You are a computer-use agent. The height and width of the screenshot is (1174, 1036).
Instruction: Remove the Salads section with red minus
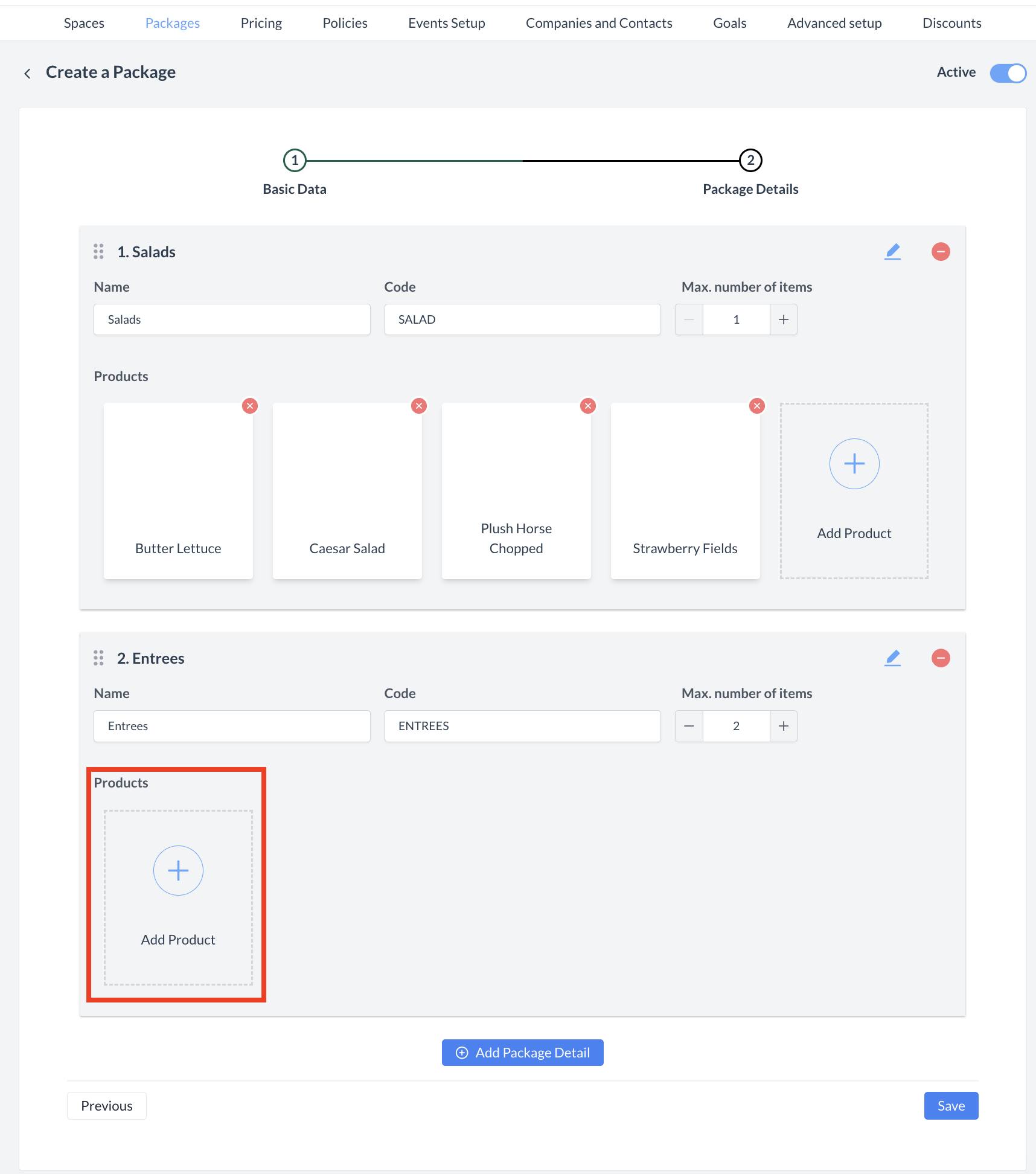click(941, 252)
